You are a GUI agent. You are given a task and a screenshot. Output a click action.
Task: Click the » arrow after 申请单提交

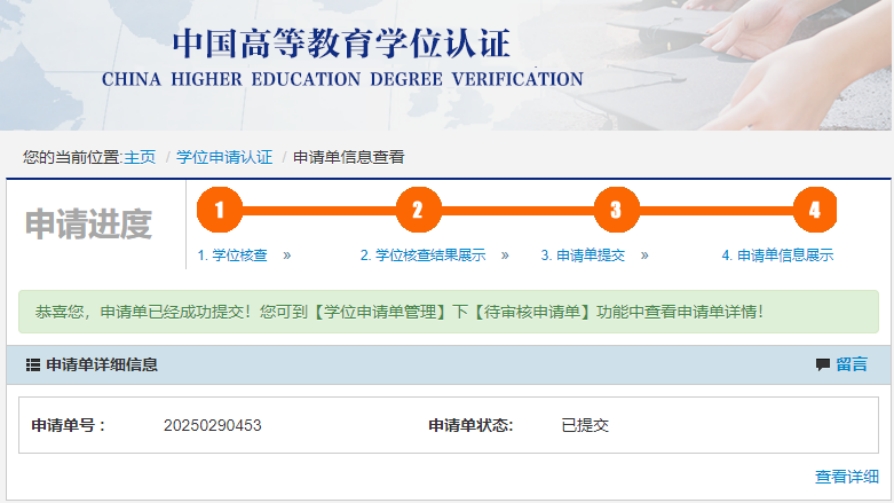pos(645,255)
